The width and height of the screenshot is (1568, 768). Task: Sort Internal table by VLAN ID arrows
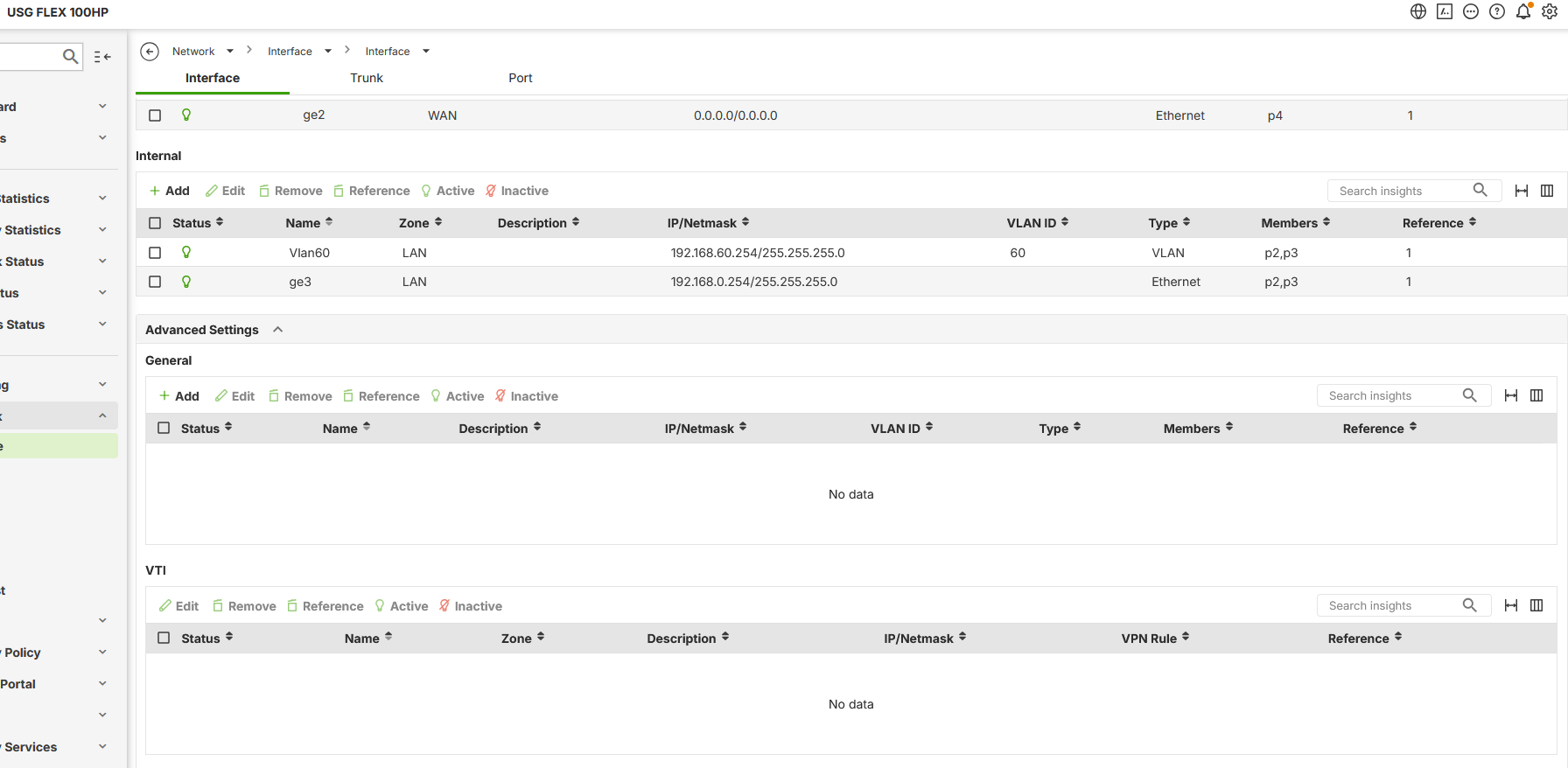point(1065,222)
